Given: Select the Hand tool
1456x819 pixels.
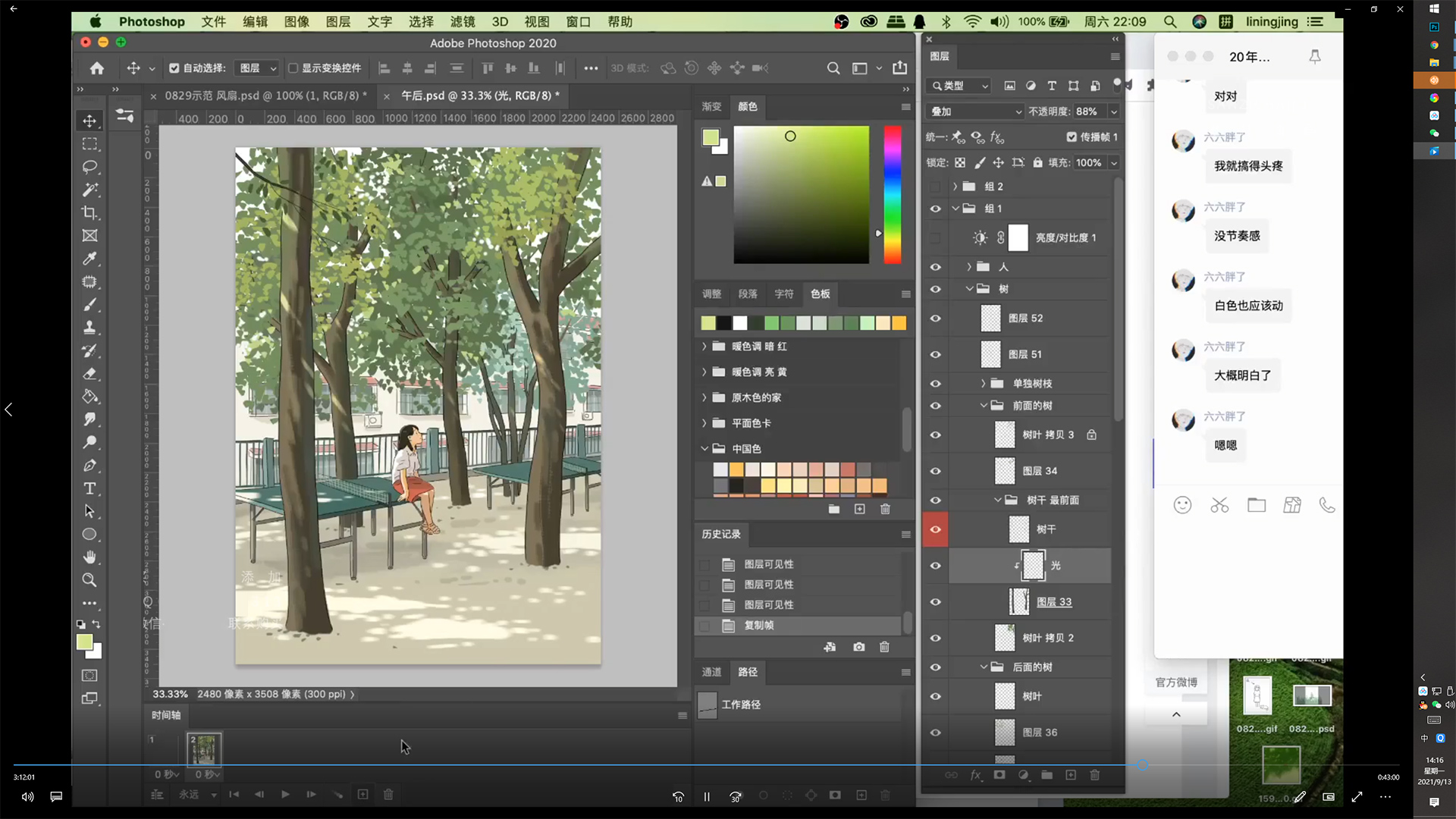Looking at the screenshot, I should coord(89,557).
